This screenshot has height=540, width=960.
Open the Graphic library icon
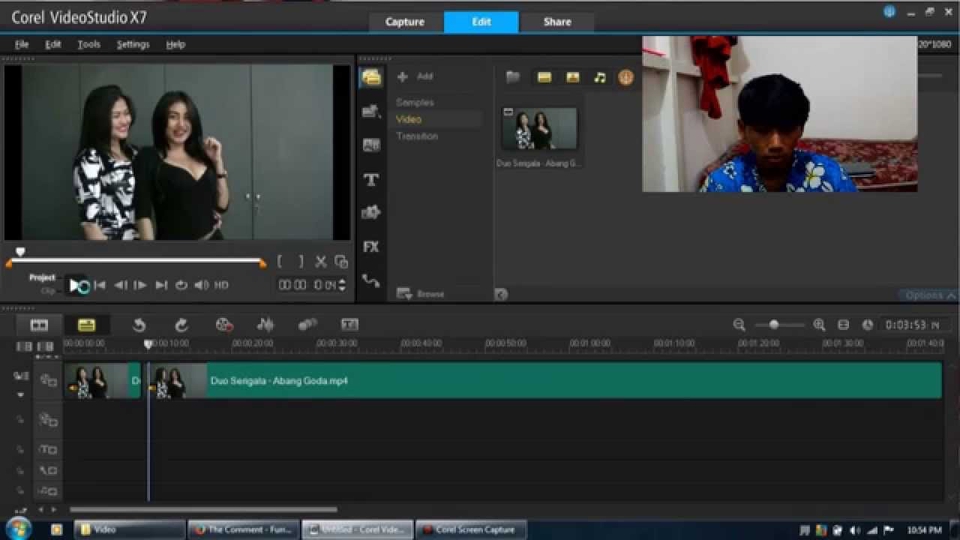371,213
